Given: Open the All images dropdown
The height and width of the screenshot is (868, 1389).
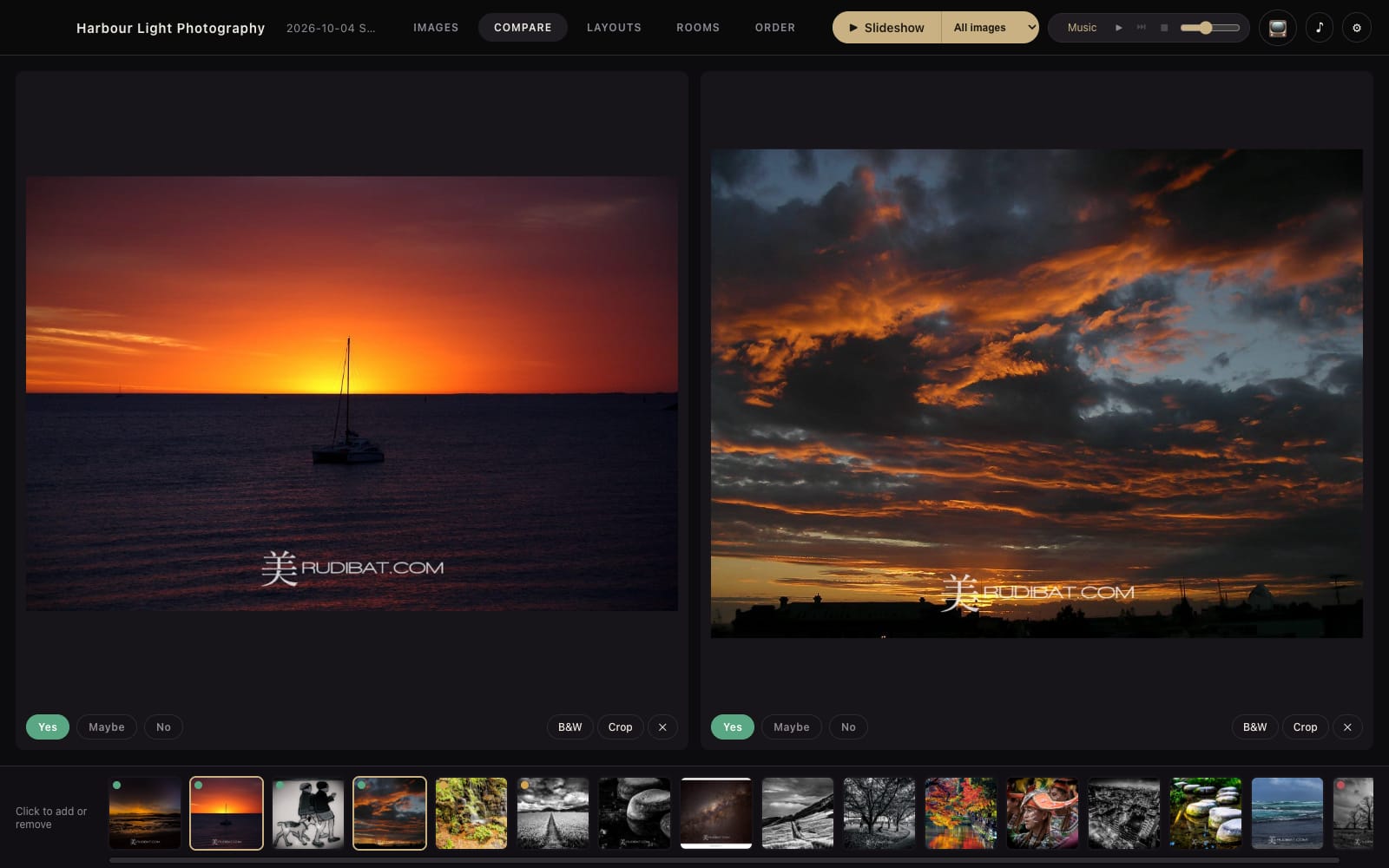Looking at the screenshot, I should click(991, 28).
